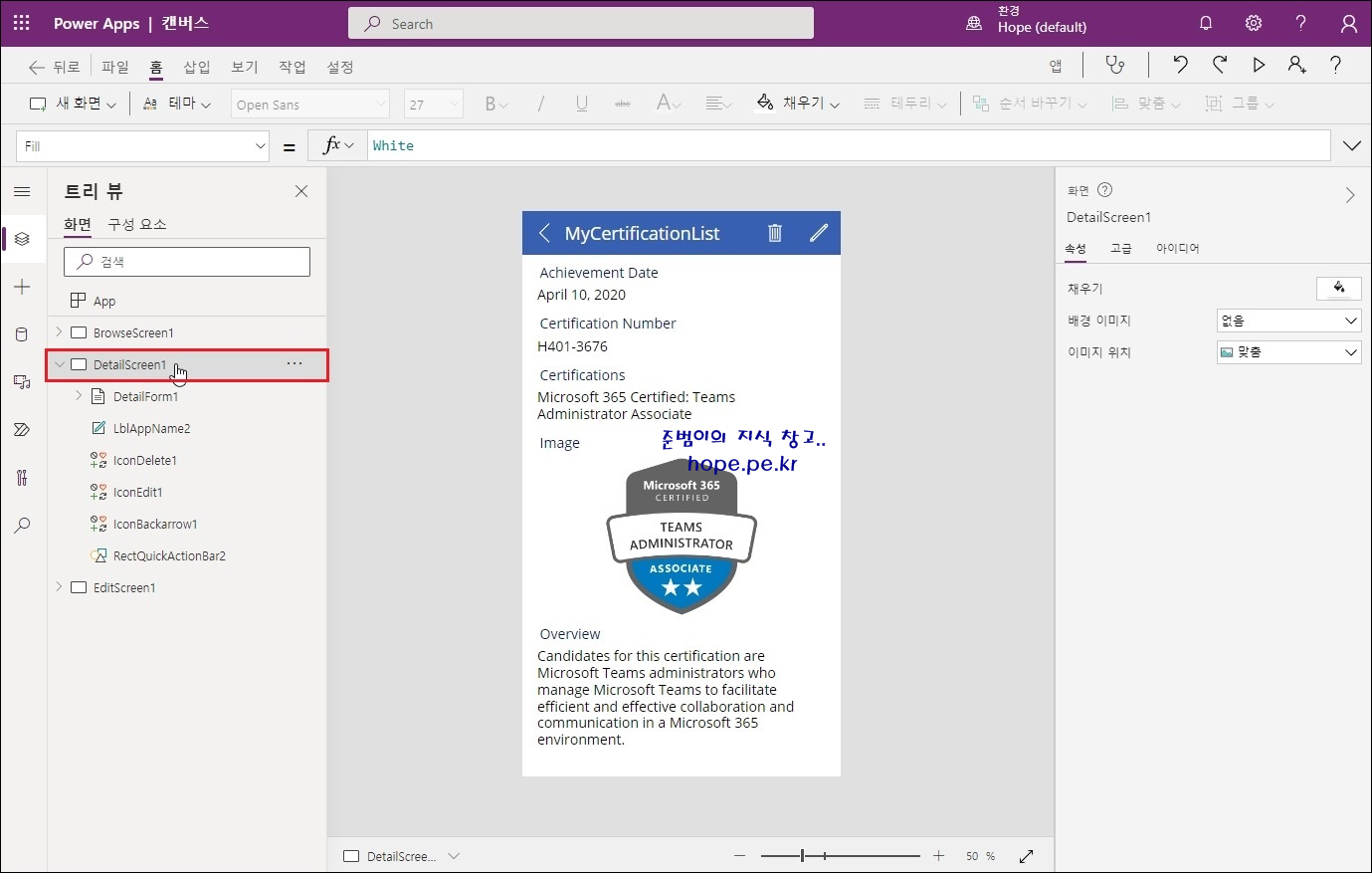Open settings gear in header
1372x873 pixels.
coord(1254,23)
